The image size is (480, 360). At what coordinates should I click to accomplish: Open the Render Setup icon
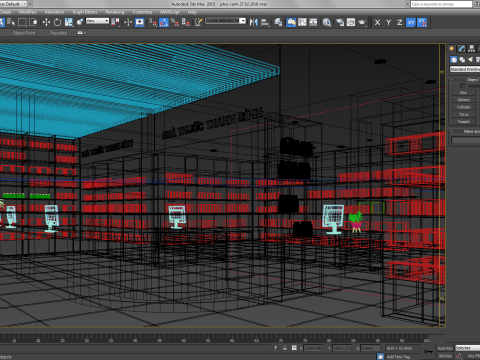coord(340,22)
